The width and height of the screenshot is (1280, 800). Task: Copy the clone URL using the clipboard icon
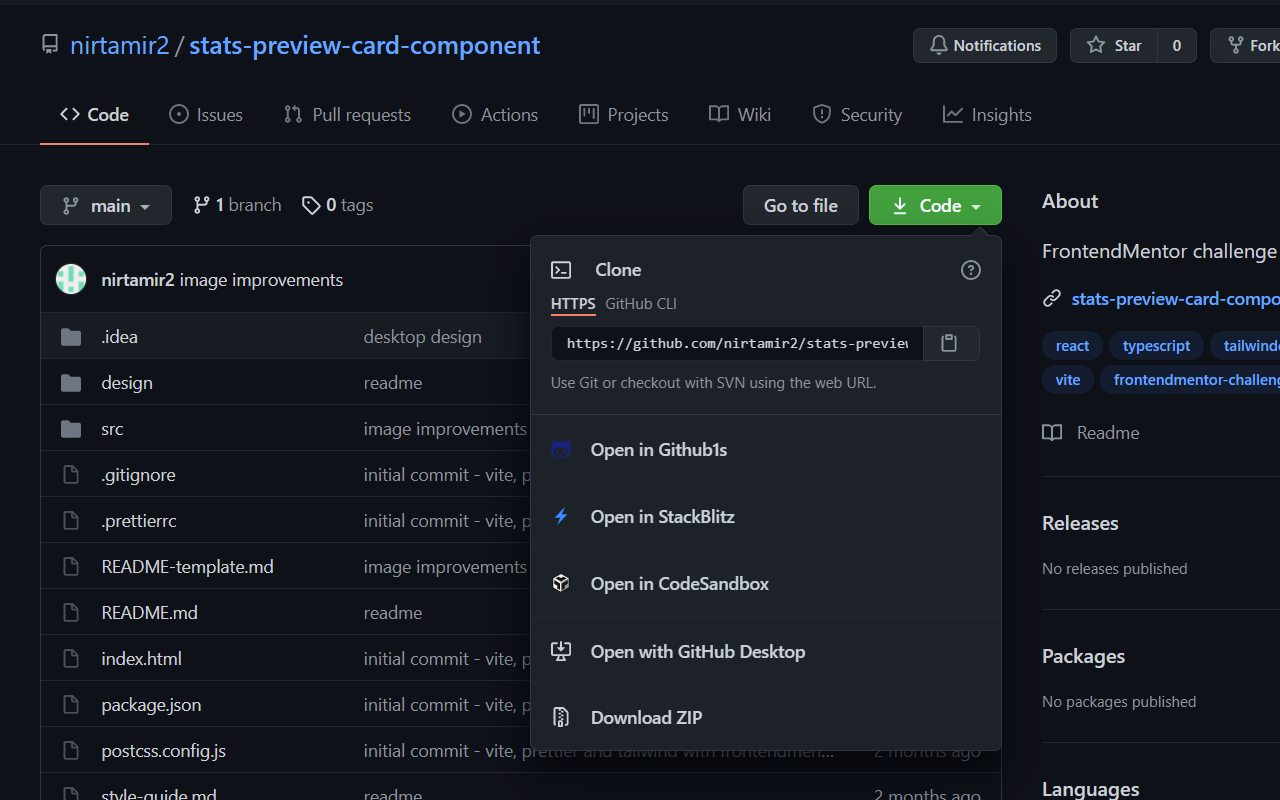948,343
